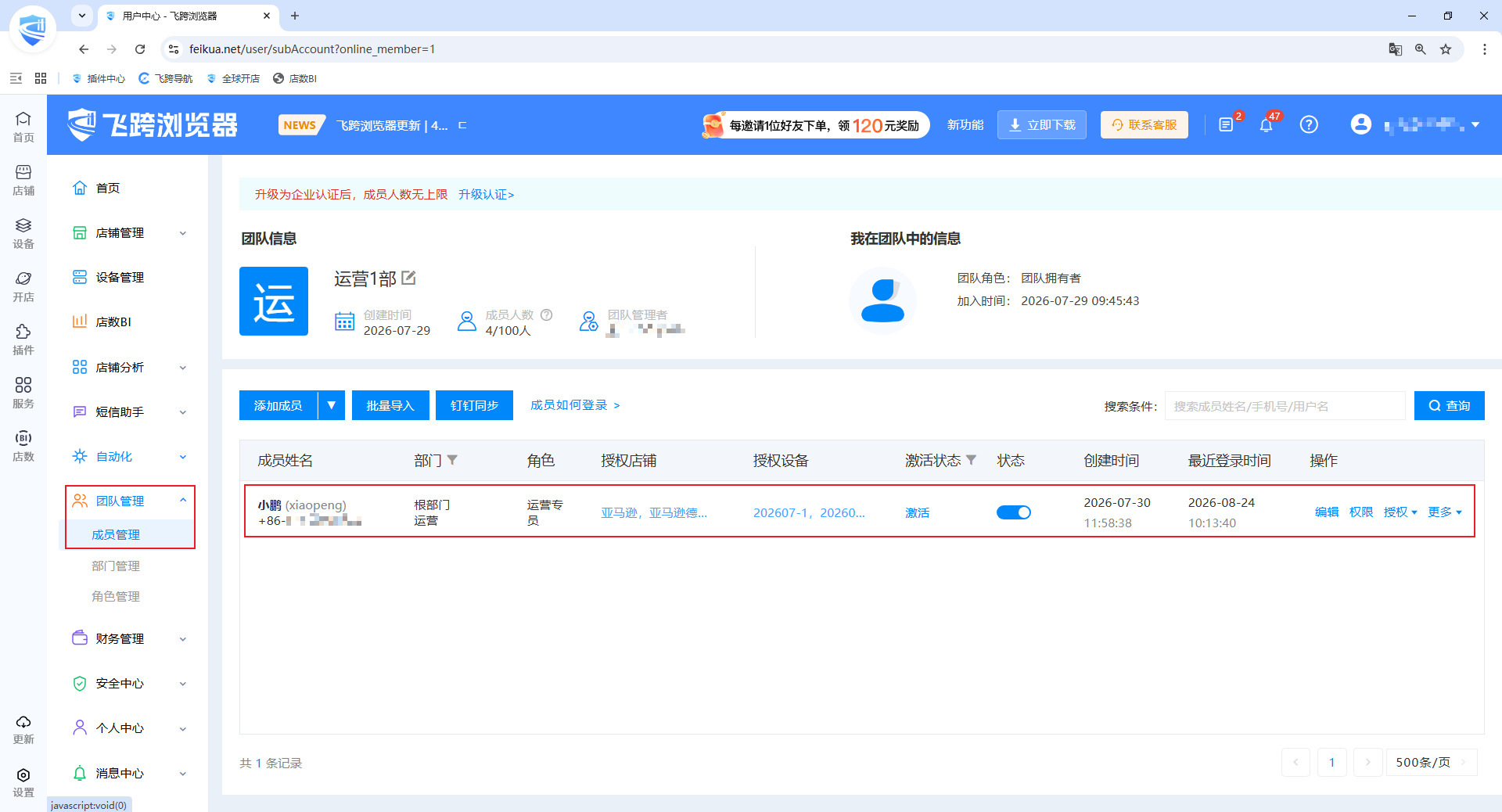Click the 钉钉同步 button

(474, 405)
